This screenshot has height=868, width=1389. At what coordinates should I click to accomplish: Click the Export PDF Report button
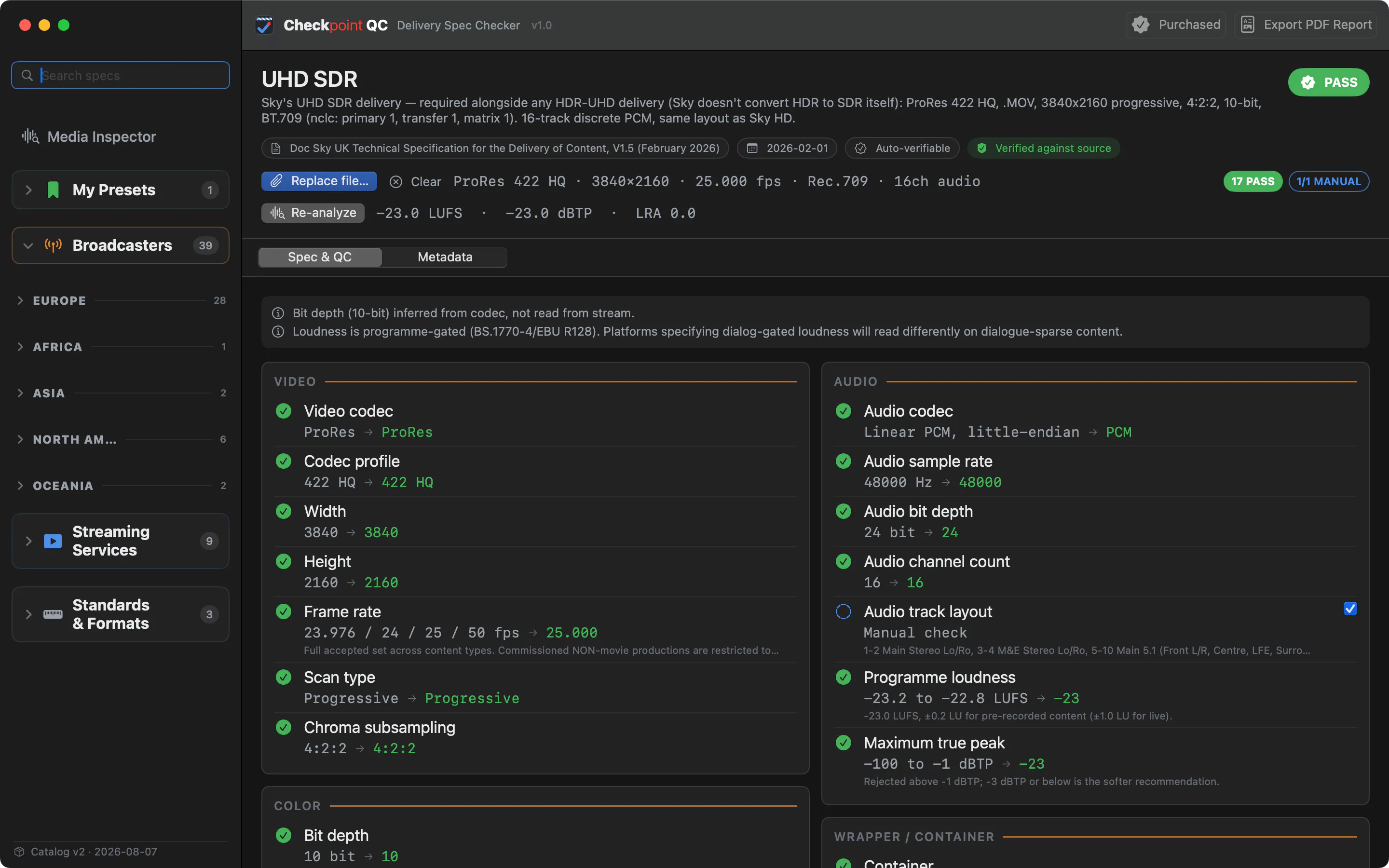(1305, 25)
